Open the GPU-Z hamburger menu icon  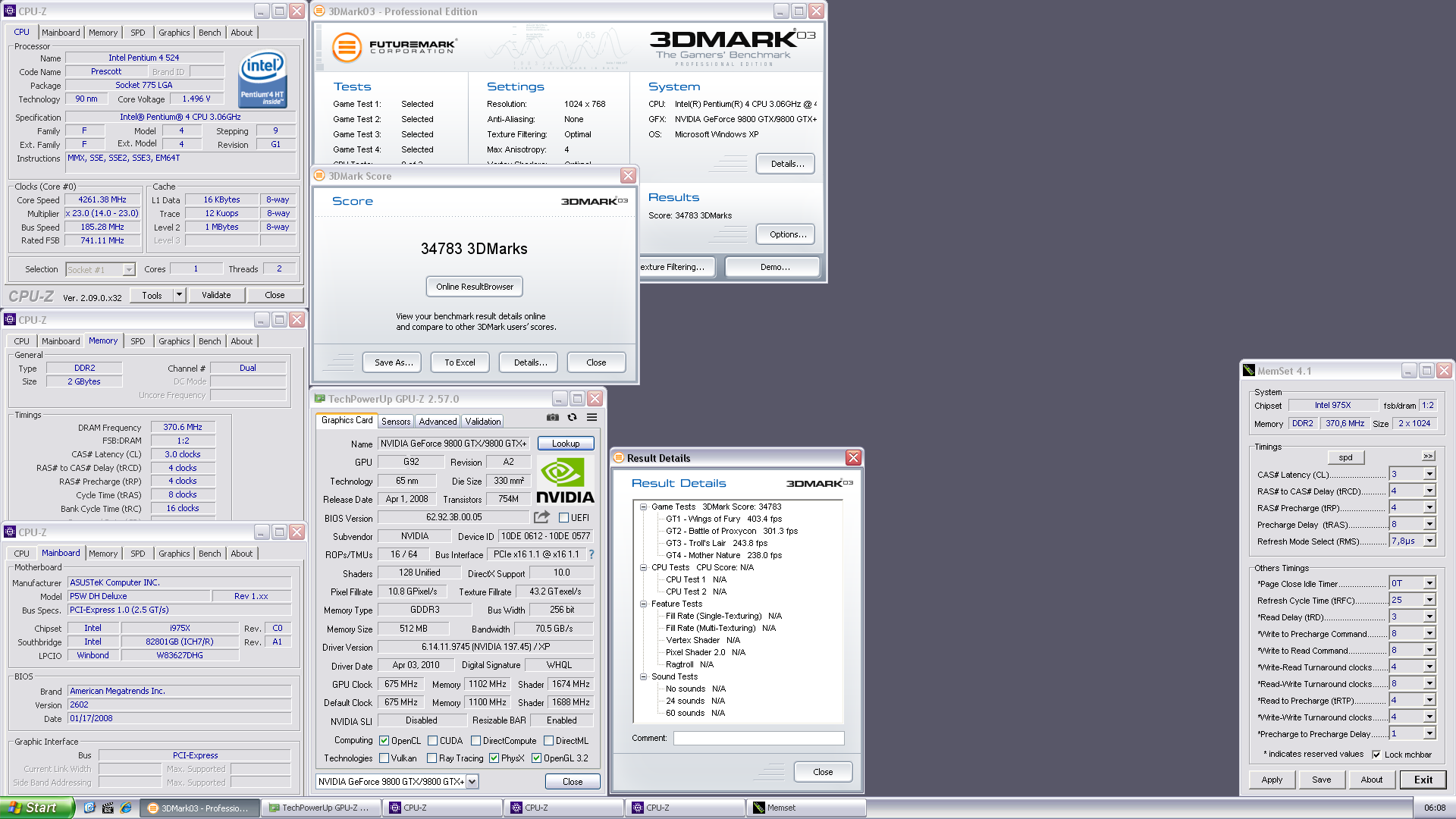(x=592, y=417)
